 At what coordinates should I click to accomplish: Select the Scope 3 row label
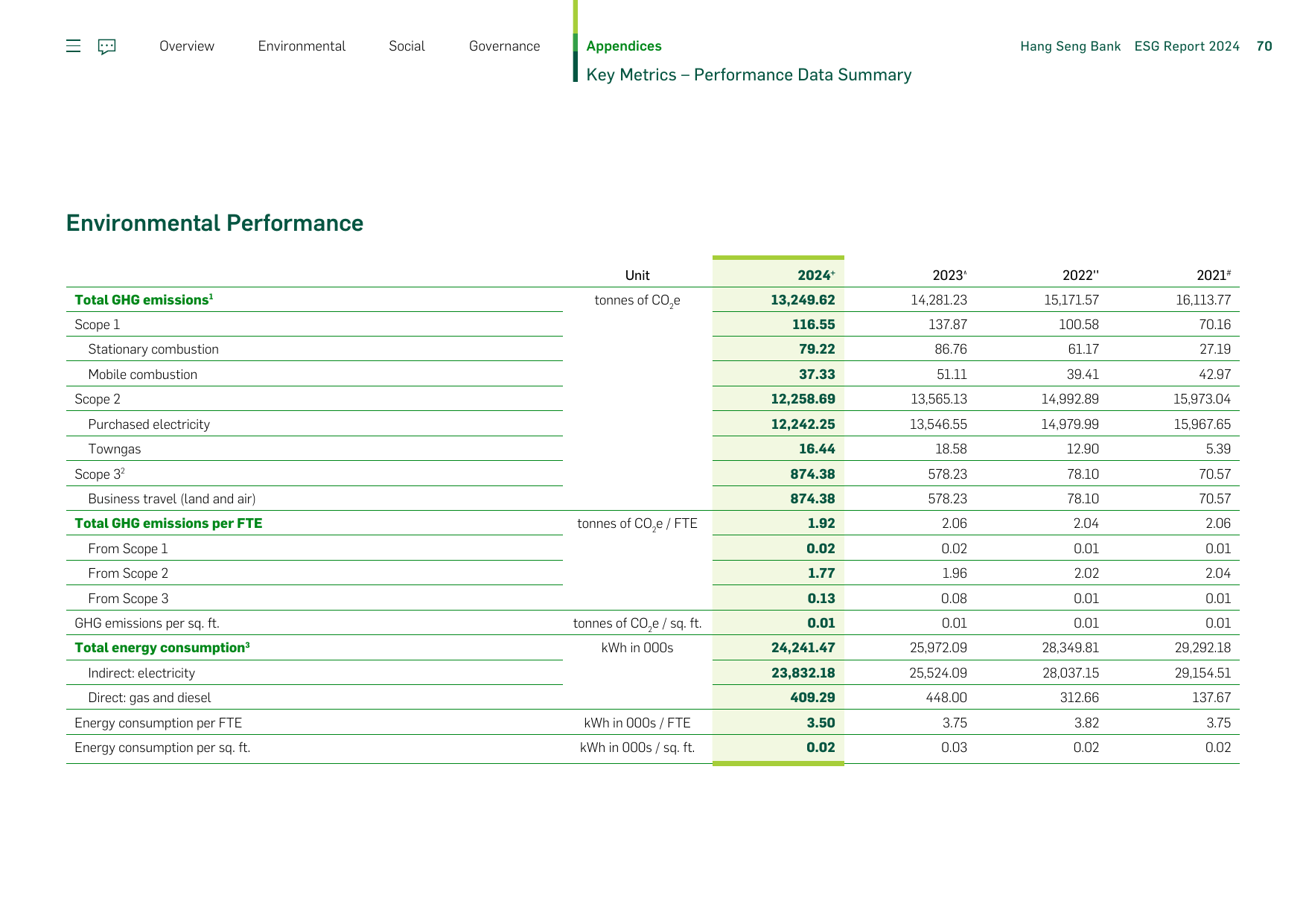click(100, 474)
